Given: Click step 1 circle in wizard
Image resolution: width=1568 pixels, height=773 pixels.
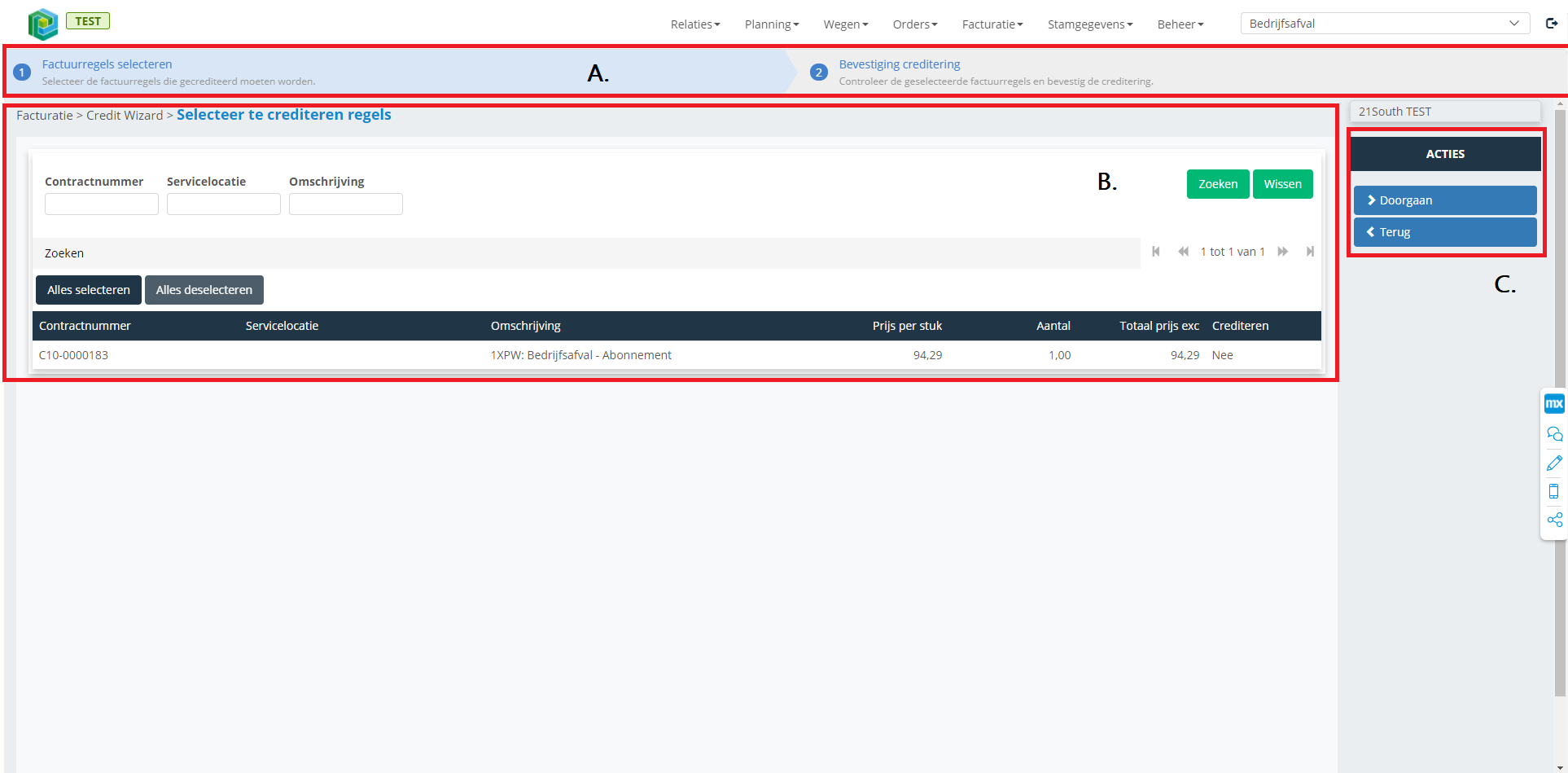Looking at the screenshot, I should 22,72.
